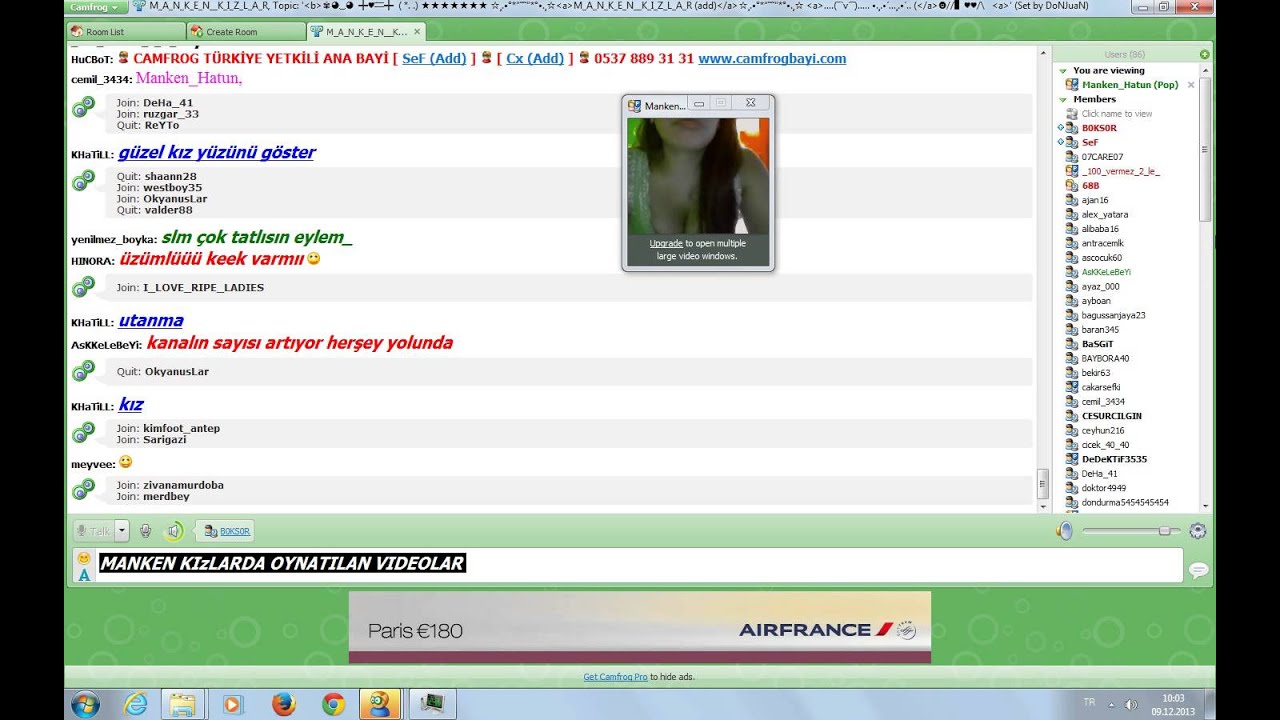Screen dimensions: 1280x720
Task: Open the SeF (Add) link
Action: point(434,58)
